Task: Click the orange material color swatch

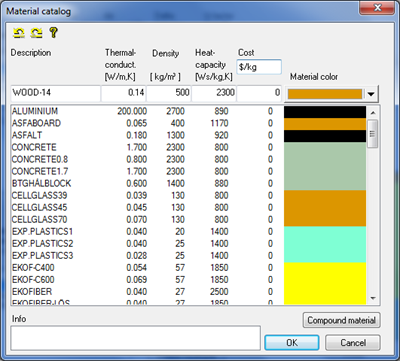Action: pos(325,94)
